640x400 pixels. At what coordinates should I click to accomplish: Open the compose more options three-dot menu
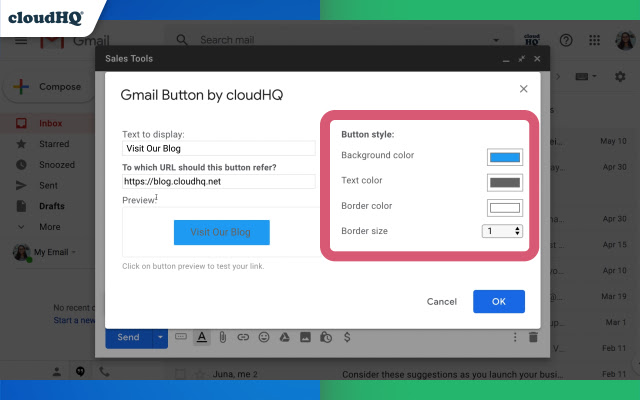[515, 337]
